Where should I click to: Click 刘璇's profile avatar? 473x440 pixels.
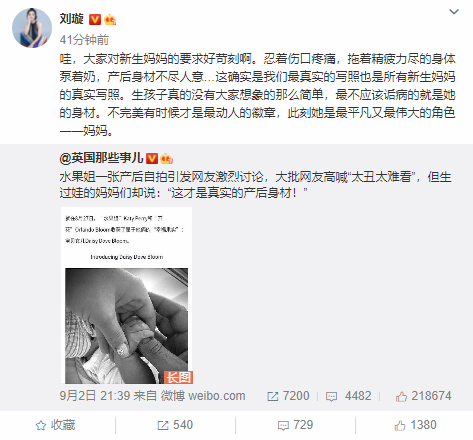[x=32, y=28]
